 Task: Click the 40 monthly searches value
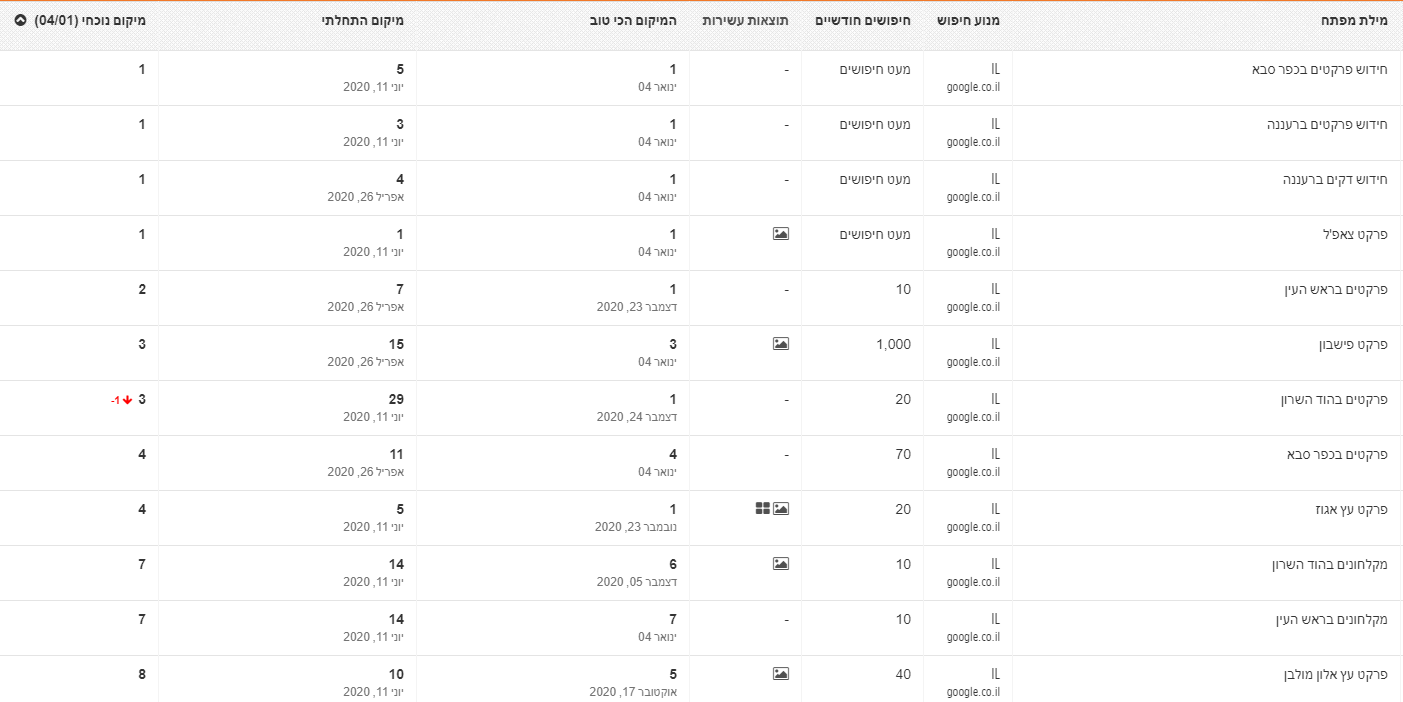[903, 675]
